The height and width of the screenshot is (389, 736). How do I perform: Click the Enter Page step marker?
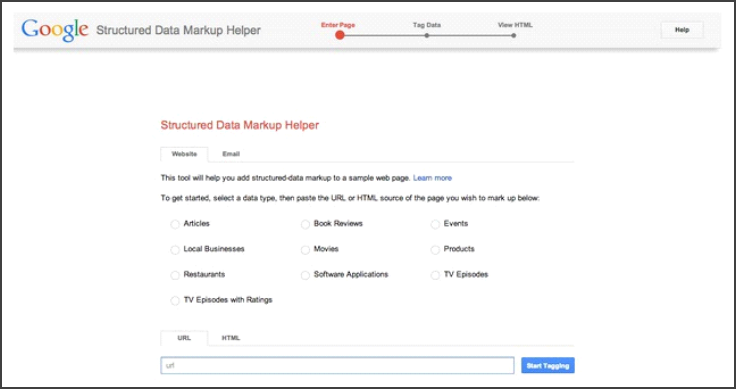tap(340, 35)
